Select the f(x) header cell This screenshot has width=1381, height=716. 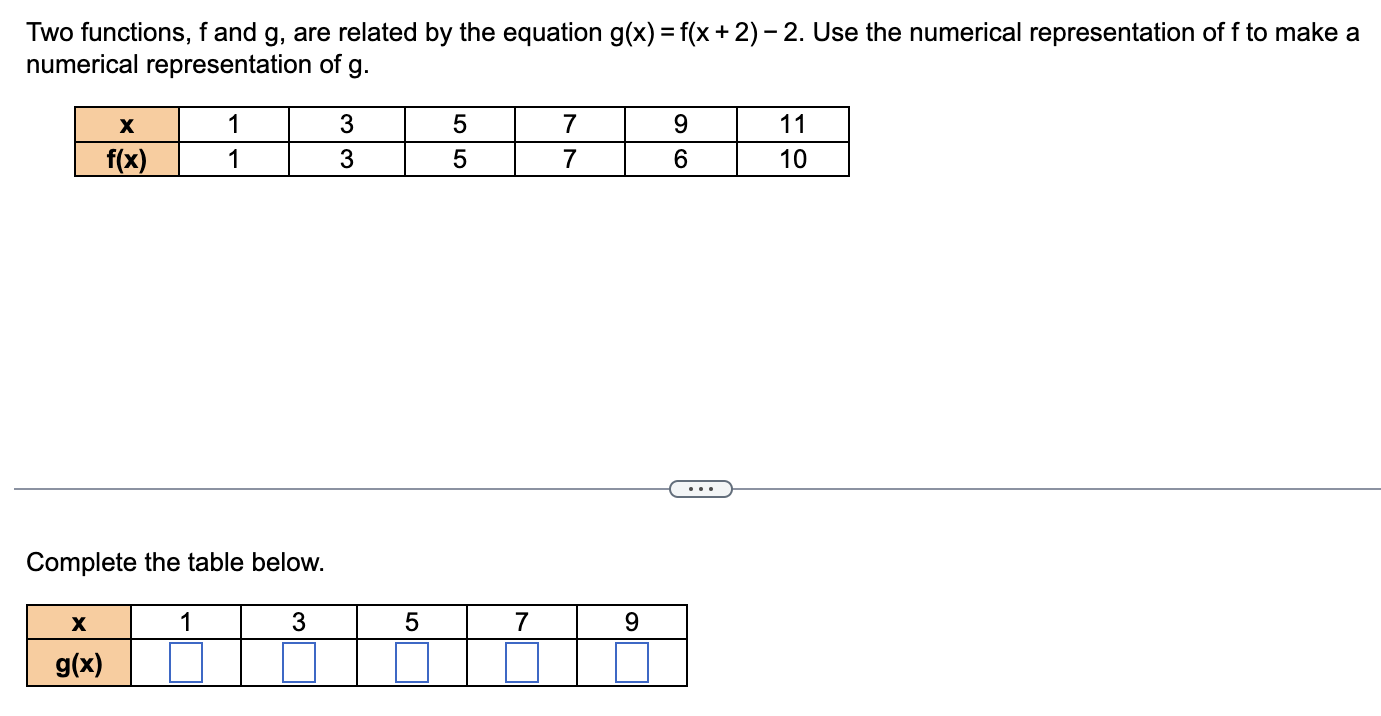click(x=127, y=158)
